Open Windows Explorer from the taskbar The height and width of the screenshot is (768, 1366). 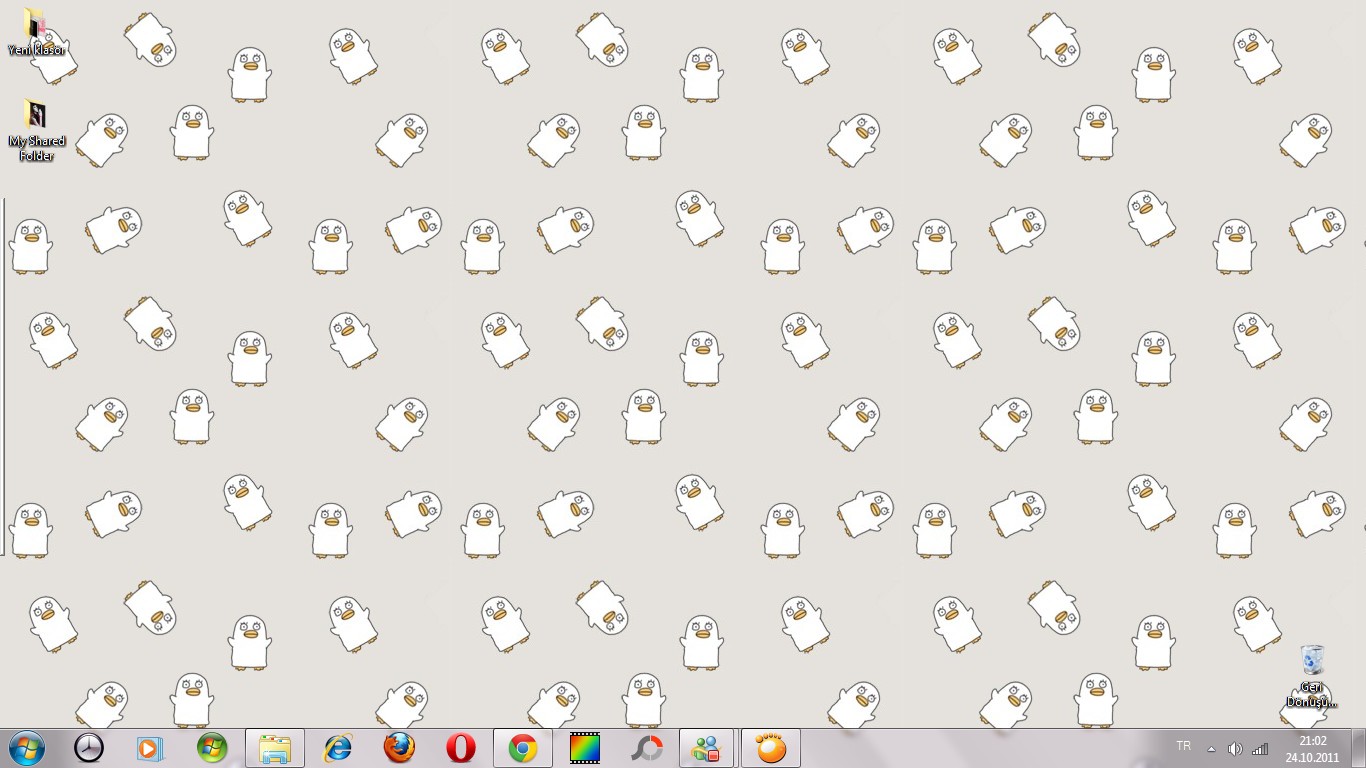pyautogui.click(x=275, y=748)
